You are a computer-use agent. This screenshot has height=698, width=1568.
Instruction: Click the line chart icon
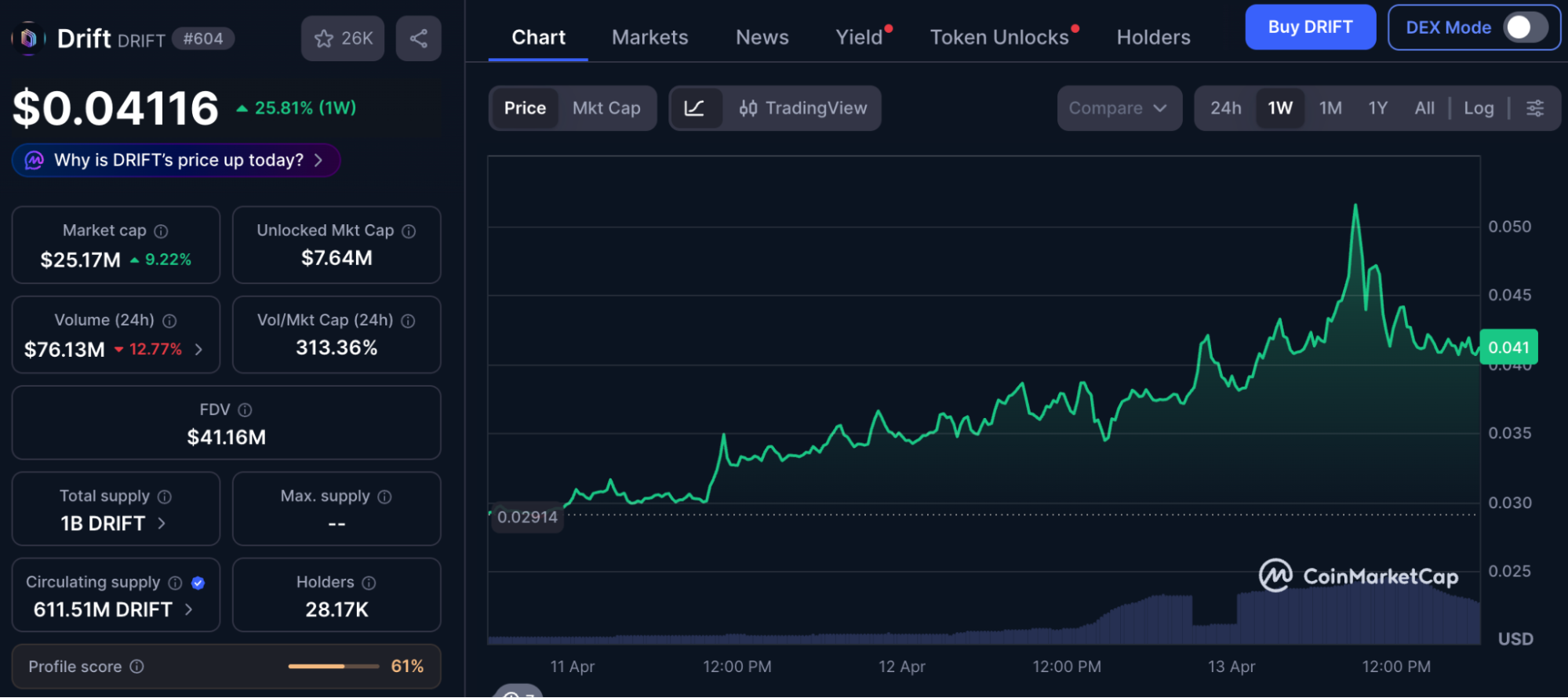(694, 108)
